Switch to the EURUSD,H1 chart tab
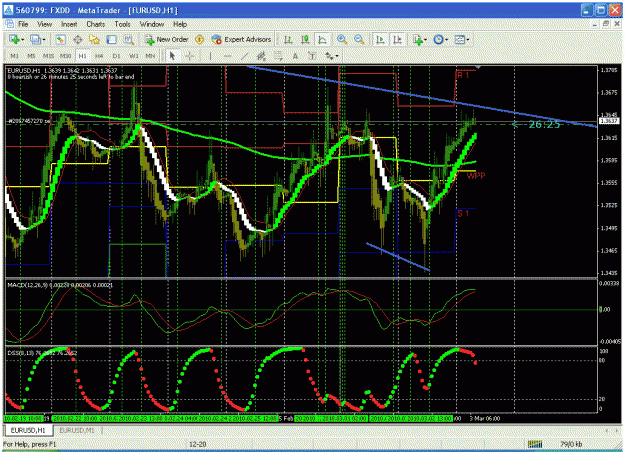 (29, 430)
